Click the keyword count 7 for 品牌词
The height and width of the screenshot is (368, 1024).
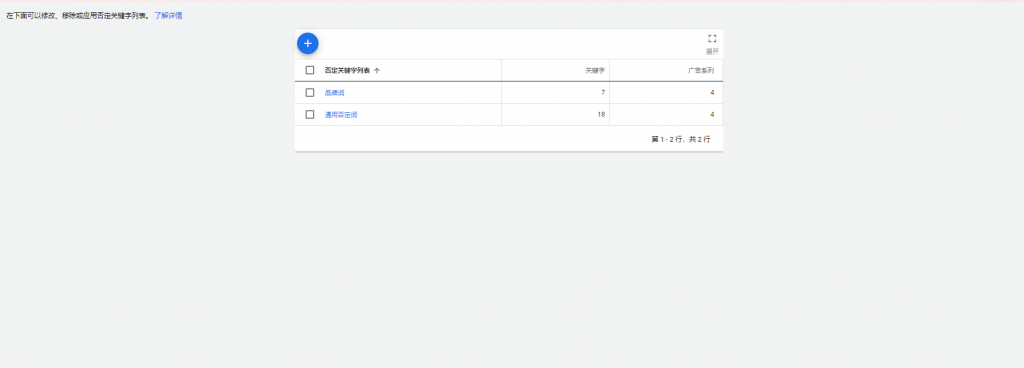[603, 93]
